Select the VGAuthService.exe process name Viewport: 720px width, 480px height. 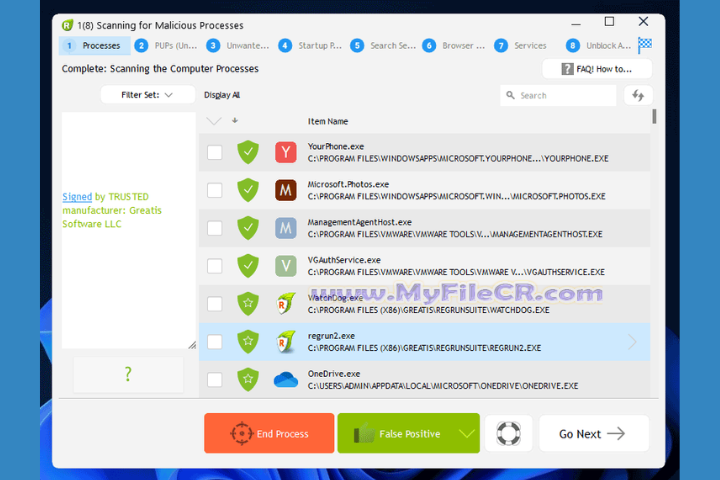pyautogui.click(x=344, y=260)
